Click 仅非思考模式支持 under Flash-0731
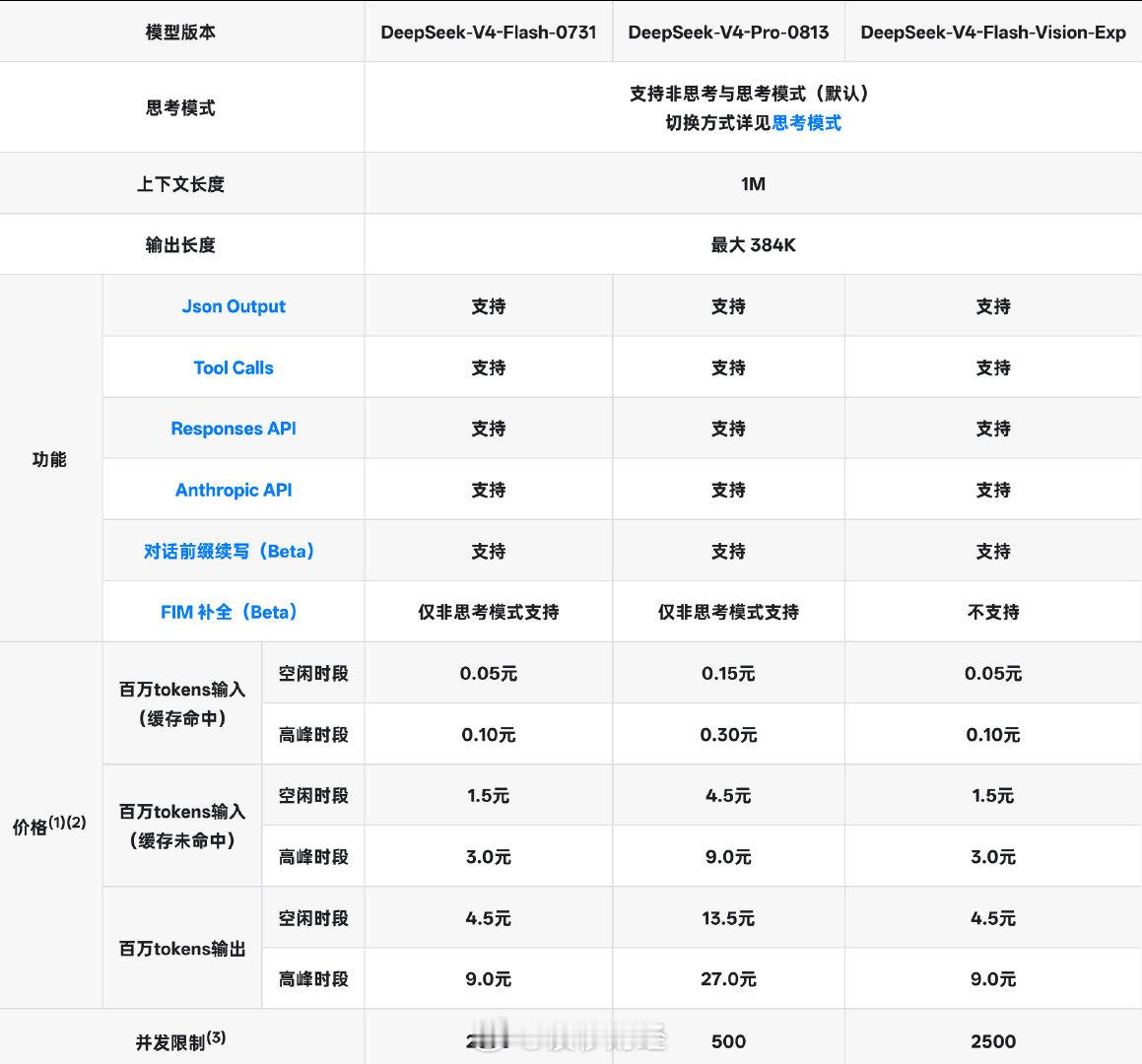The width and height of the screenshot is (1142, 1064). [x=488, y=613]
